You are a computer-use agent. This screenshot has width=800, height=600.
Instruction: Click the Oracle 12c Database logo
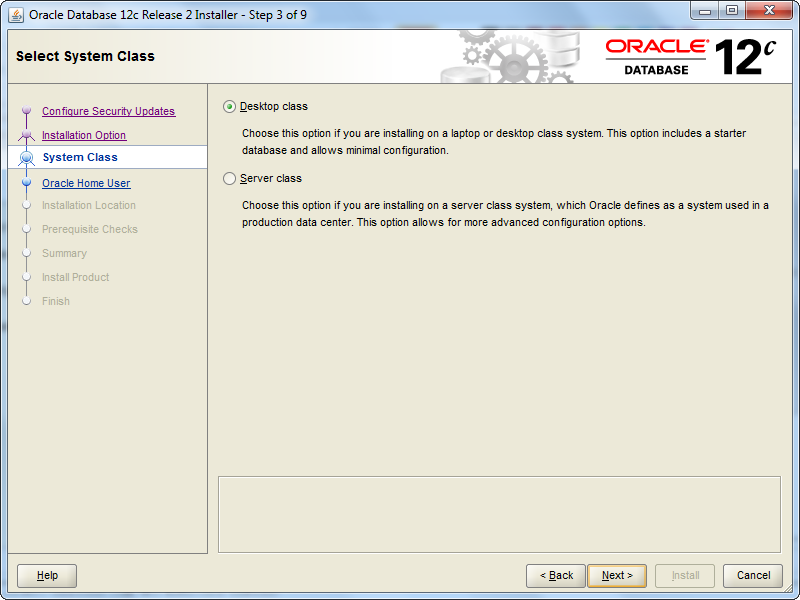tap(690, 57)
